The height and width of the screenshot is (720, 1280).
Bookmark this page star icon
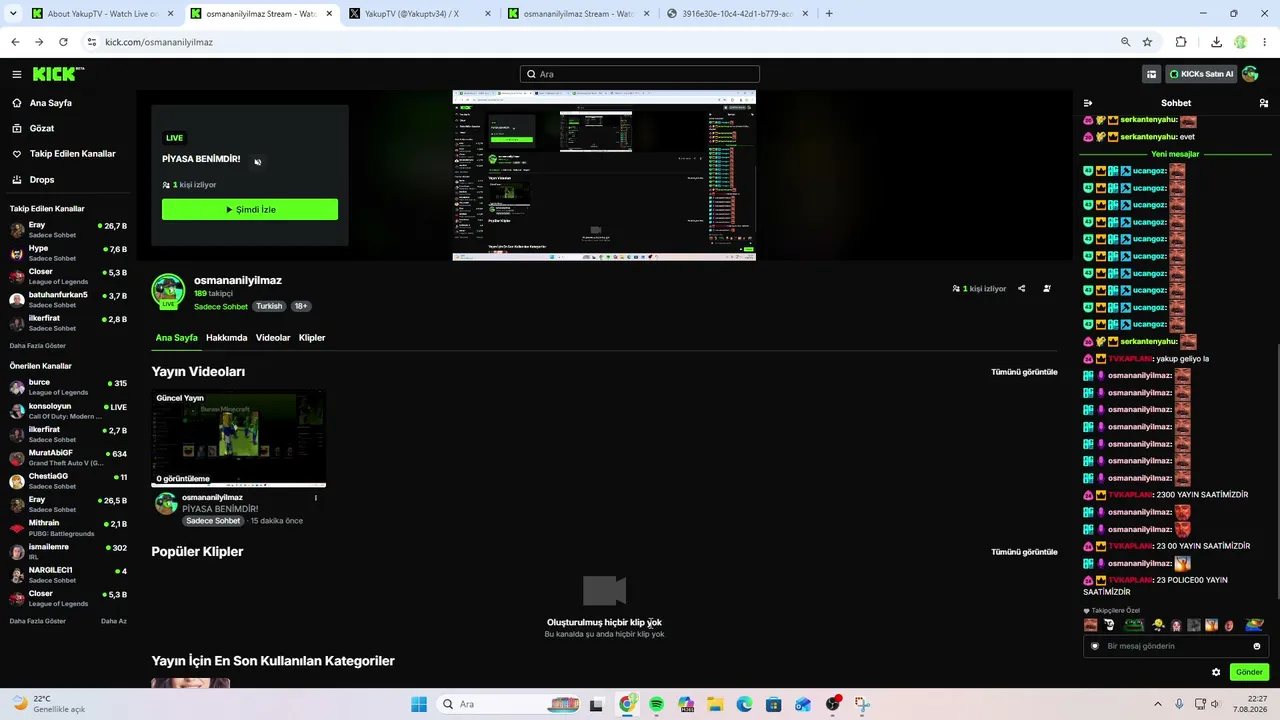1147,42
